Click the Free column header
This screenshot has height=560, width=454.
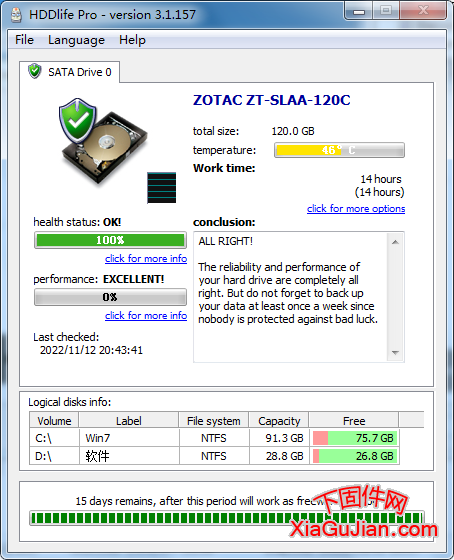pos(354,421)
